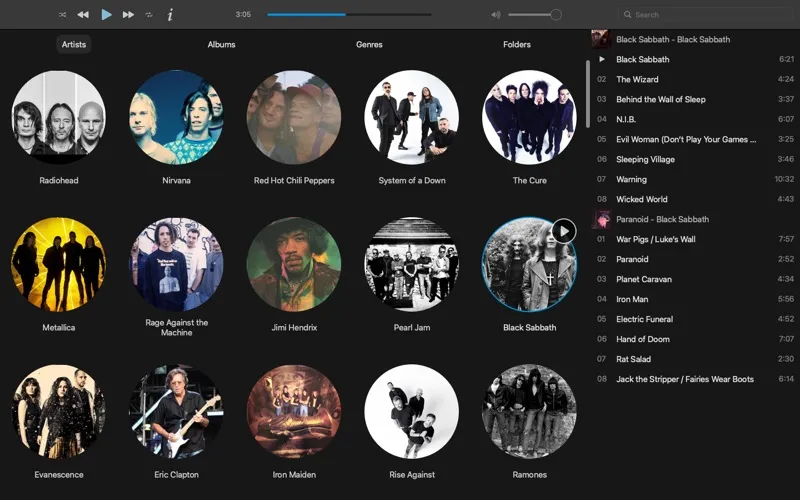Open the Evanescence artist thumbnail
This screenshot has height=500, width=800.
tap(59, 411)
